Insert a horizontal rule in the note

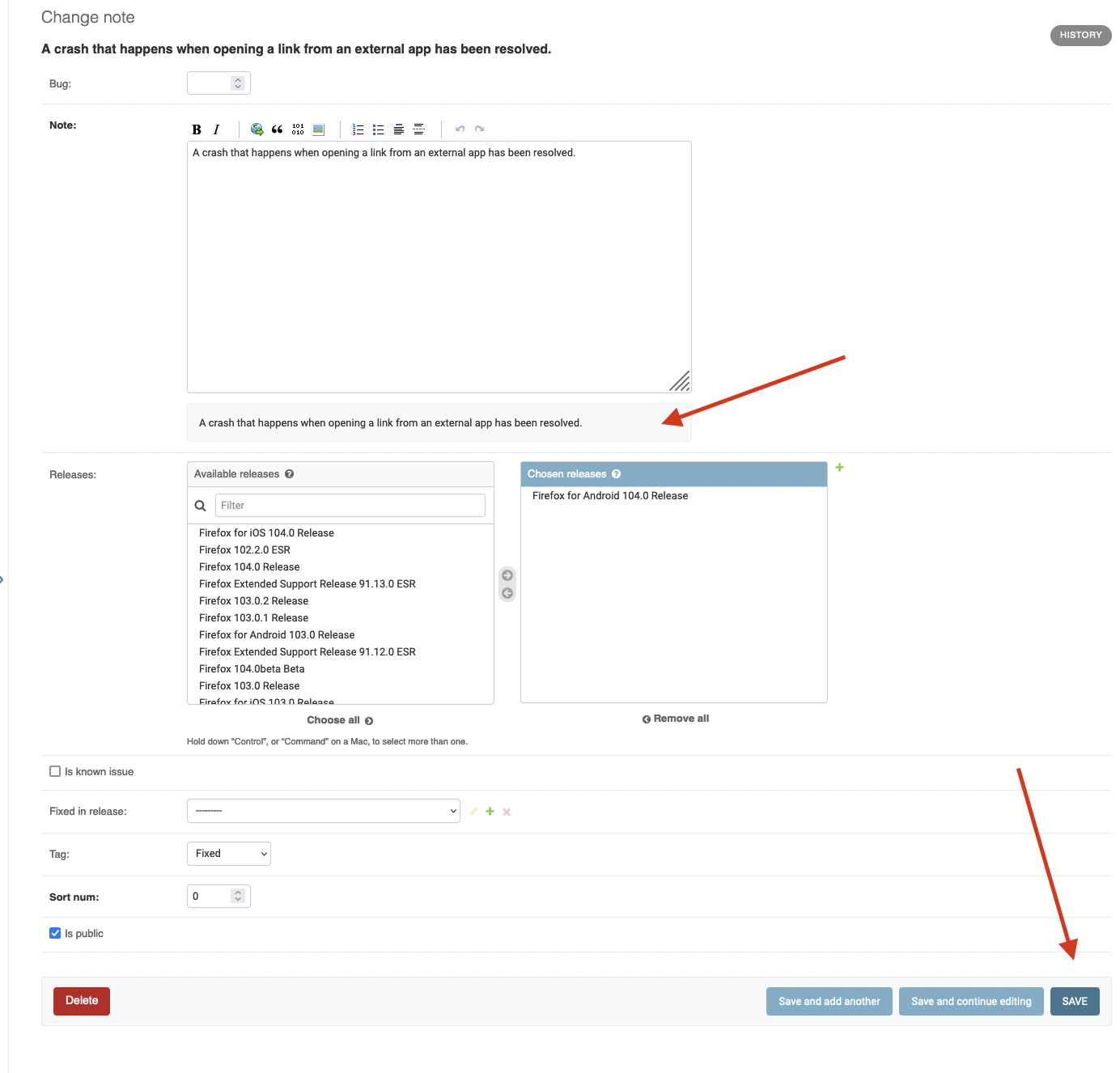coord(419,129)
